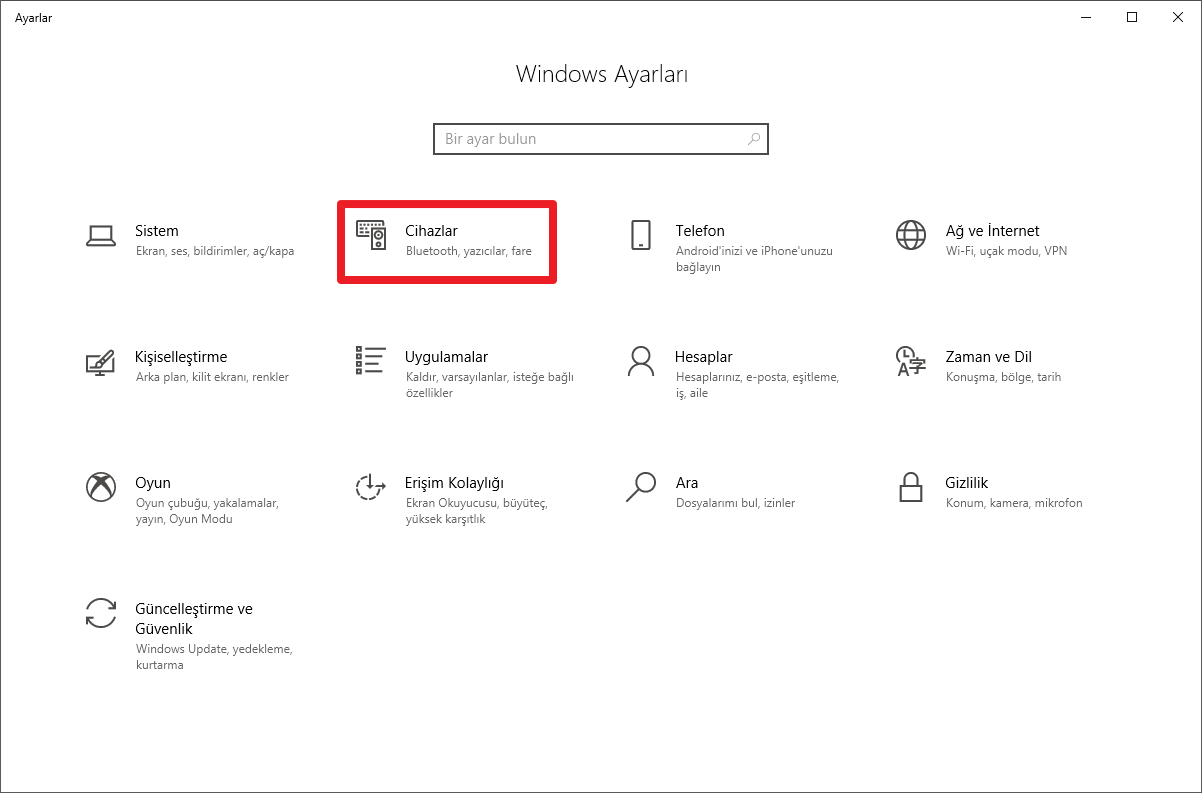Screen dimensions: 1202x793
Task: Open the Ara title
Action: tap(687, 483)
